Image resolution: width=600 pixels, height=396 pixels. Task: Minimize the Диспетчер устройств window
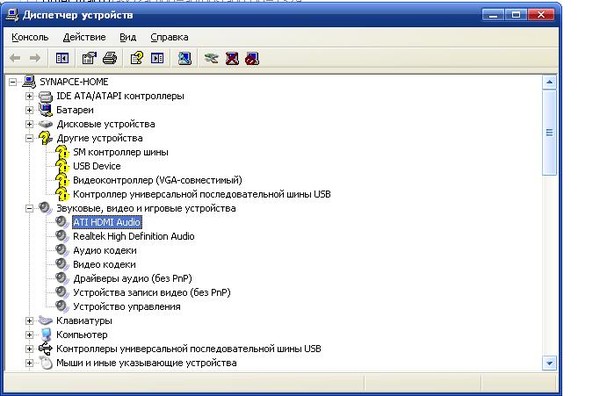click(x=493, y=15)
